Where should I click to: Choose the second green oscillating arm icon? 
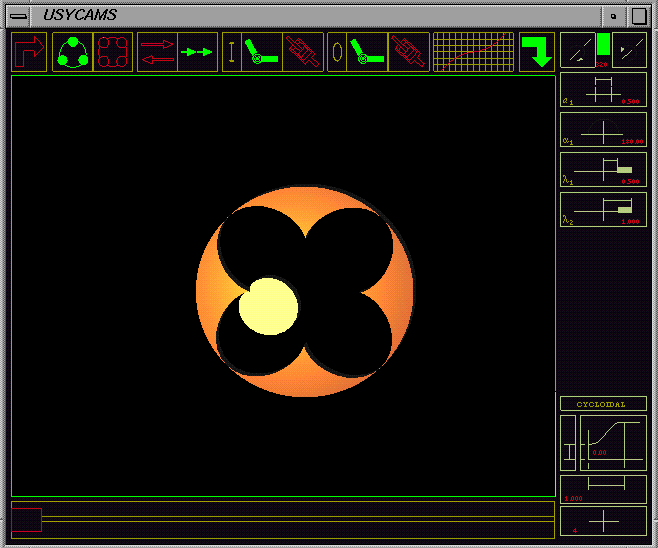click(x=368, y=52)
